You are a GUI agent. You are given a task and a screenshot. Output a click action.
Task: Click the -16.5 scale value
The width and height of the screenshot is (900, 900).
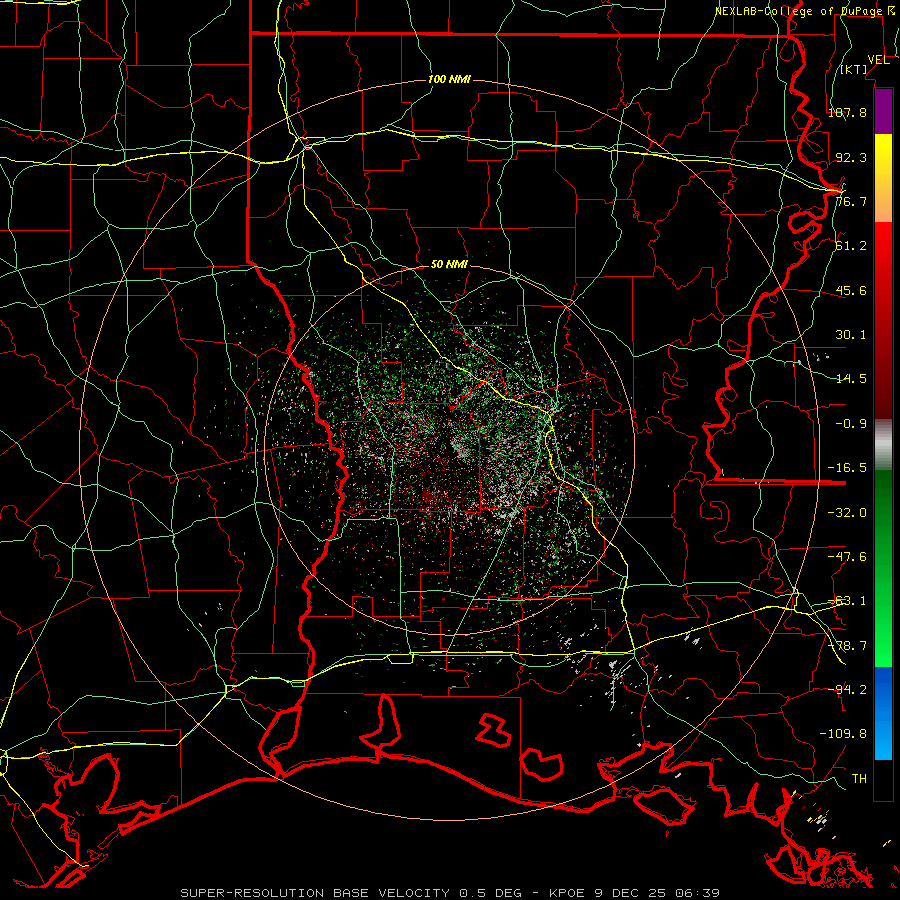[x=847, y=468]
